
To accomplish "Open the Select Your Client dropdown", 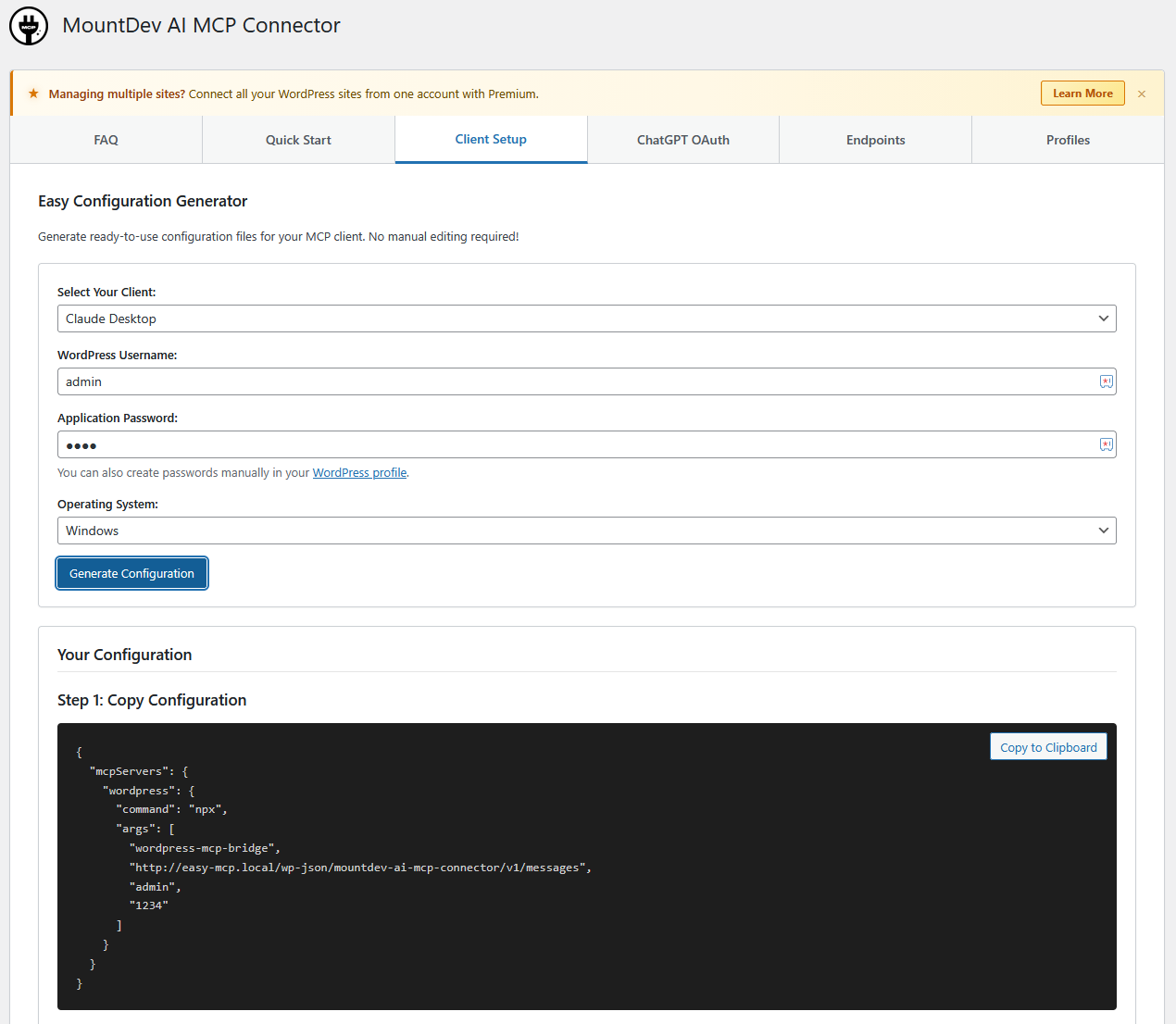I will click(x=586, y=318).
